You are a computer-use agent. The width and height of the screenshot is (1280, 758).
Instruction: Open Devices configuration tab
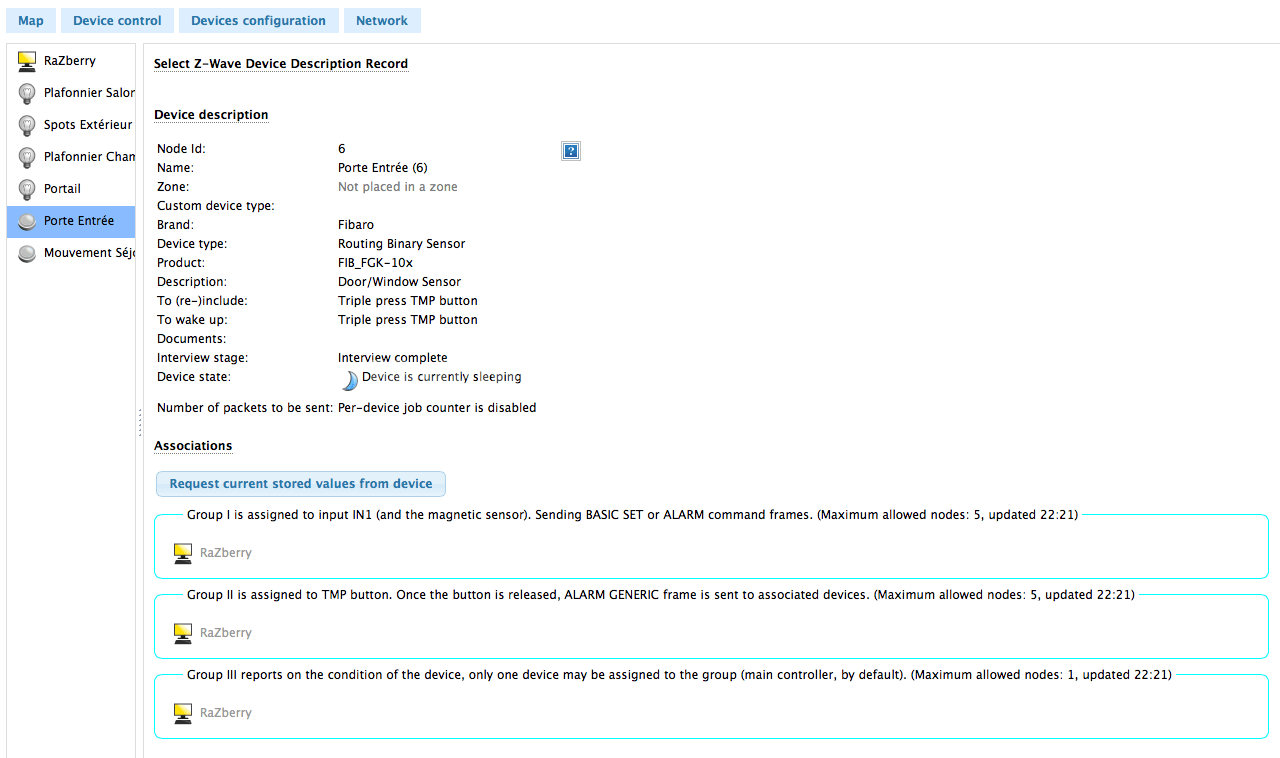coord(258,20)
